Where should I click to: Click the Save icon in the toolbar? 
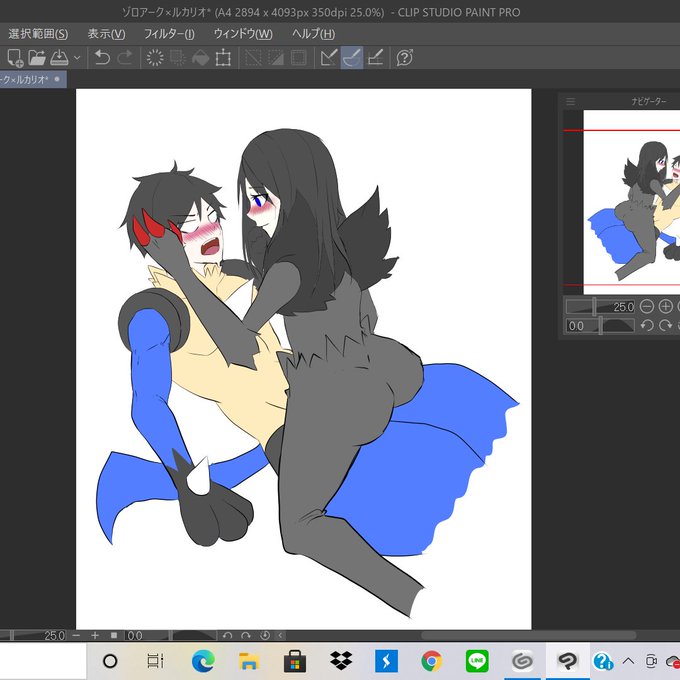pyautogui.click(x=59, y=58)
